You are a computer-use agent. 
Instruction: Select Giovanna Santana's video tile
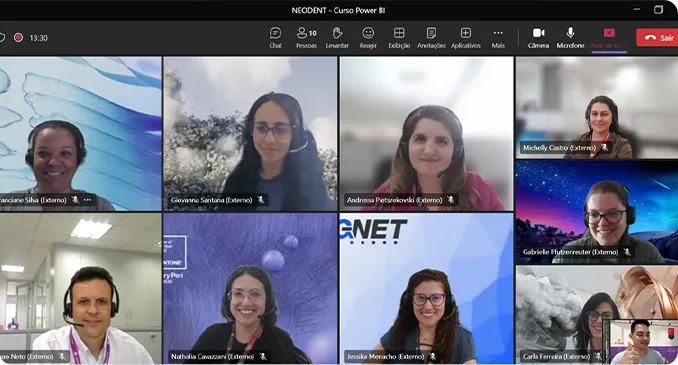click(x=250, y=134)
